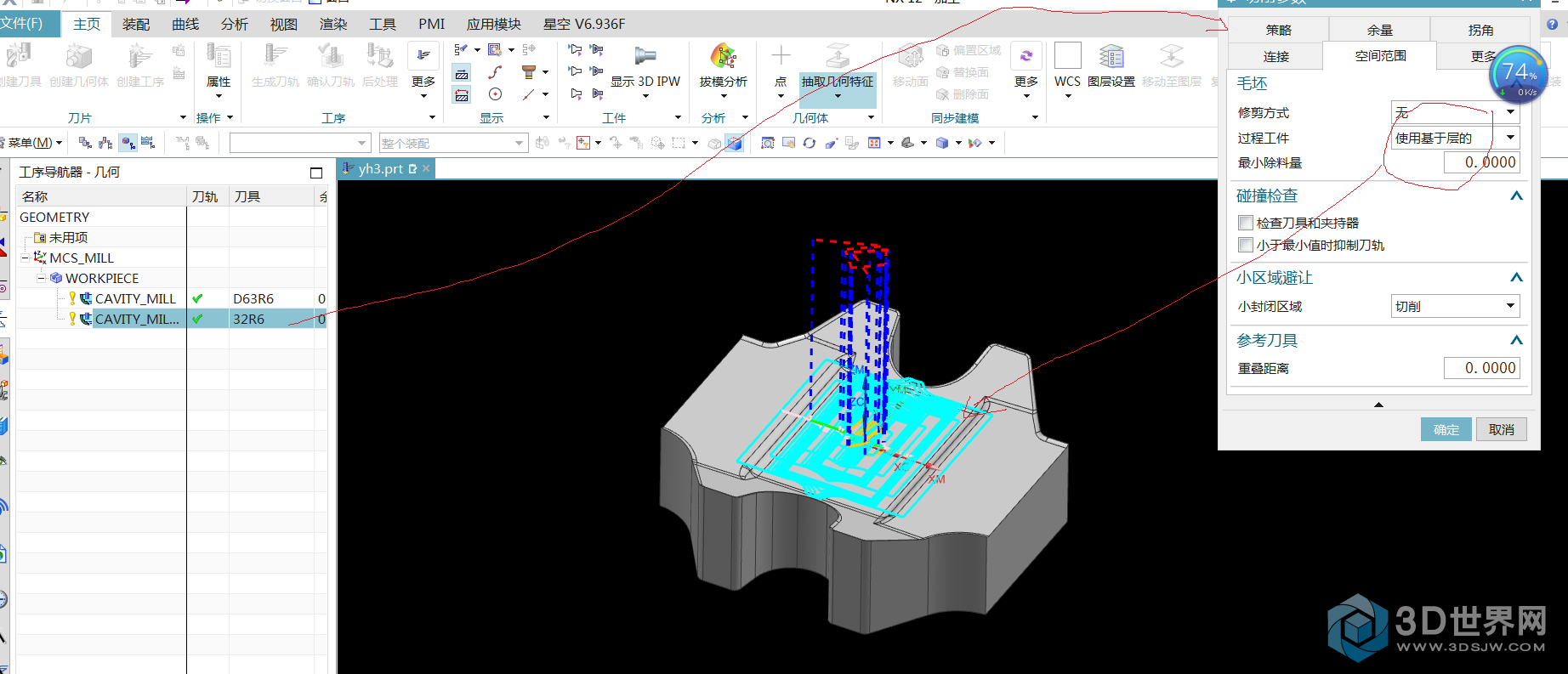1568x674 pixels.
Task: Collapse the dialog with bottom arrow
Action: (1378, 405)
